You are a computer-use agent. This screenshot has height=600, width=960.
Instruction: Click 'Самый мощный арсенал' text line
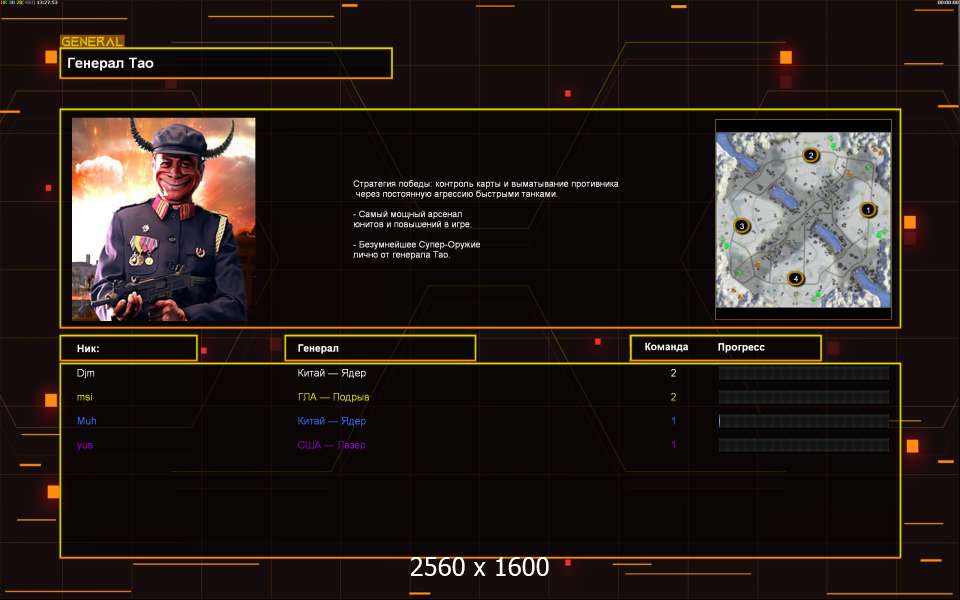point(408,214)
